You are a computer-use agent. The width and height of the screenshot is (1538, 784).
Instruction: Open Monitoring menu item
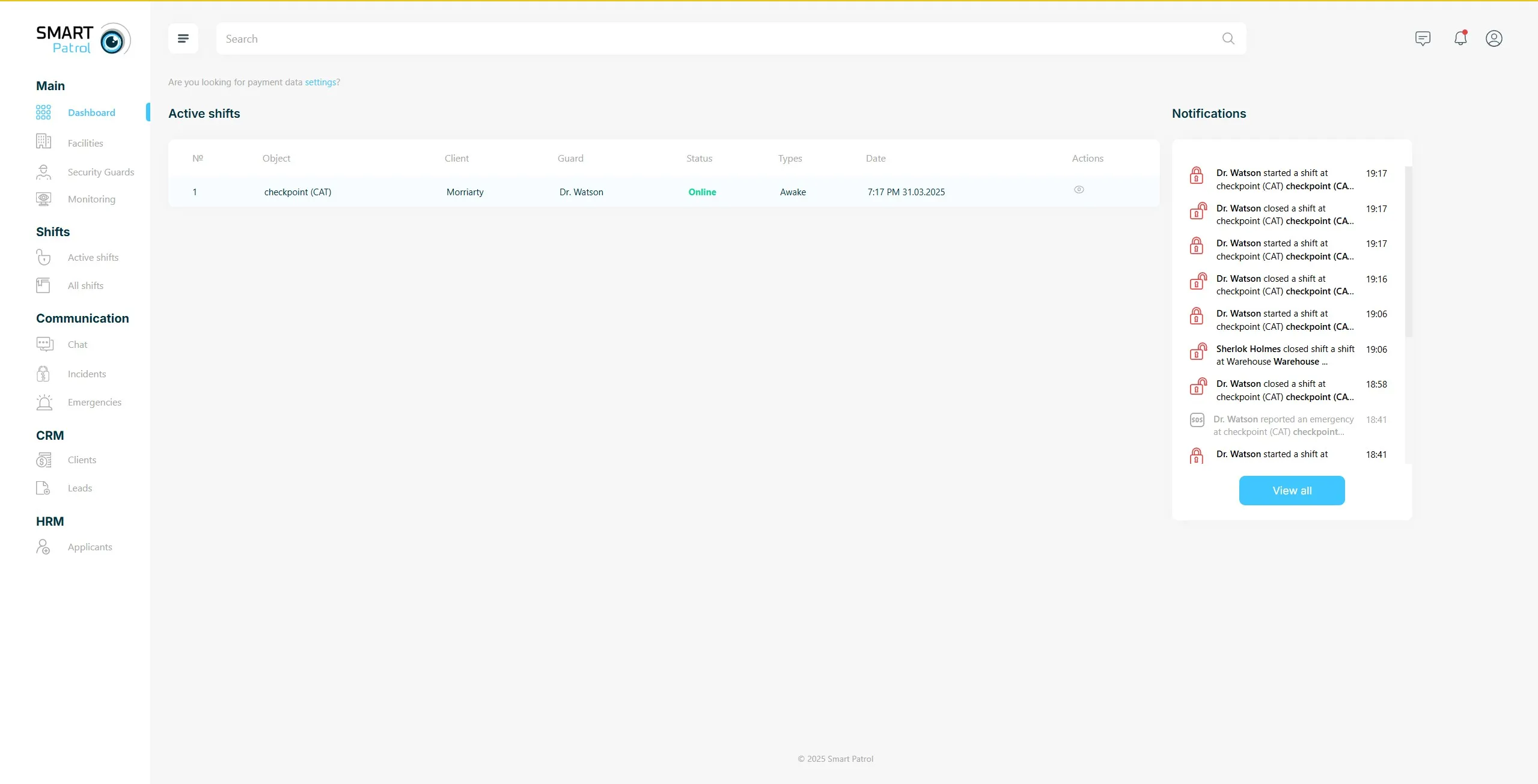[91, 199]
